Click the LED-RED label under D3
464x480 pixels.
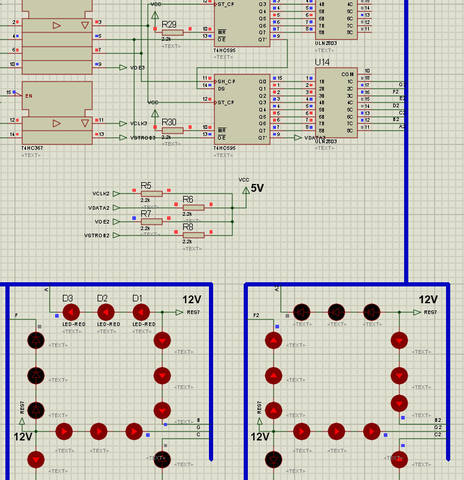tap(74, 324)
